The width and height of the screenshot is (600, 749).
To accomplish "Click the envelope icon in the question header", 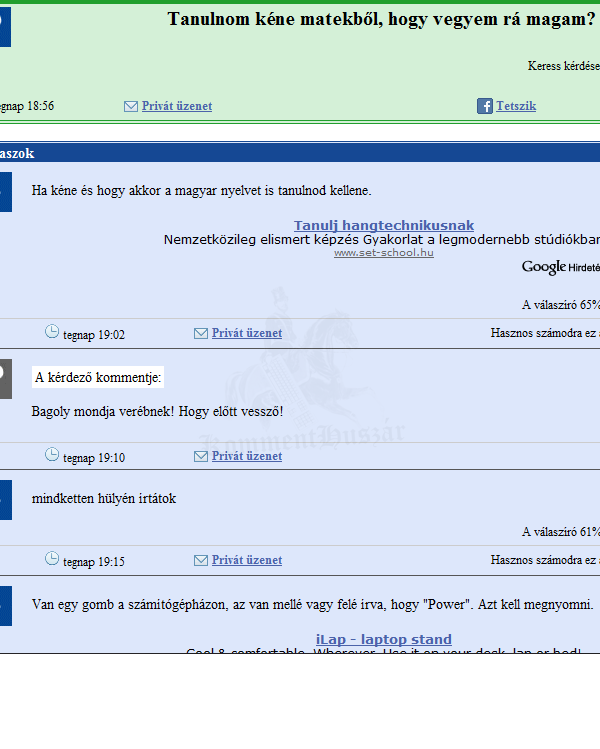I will point(131,106).
